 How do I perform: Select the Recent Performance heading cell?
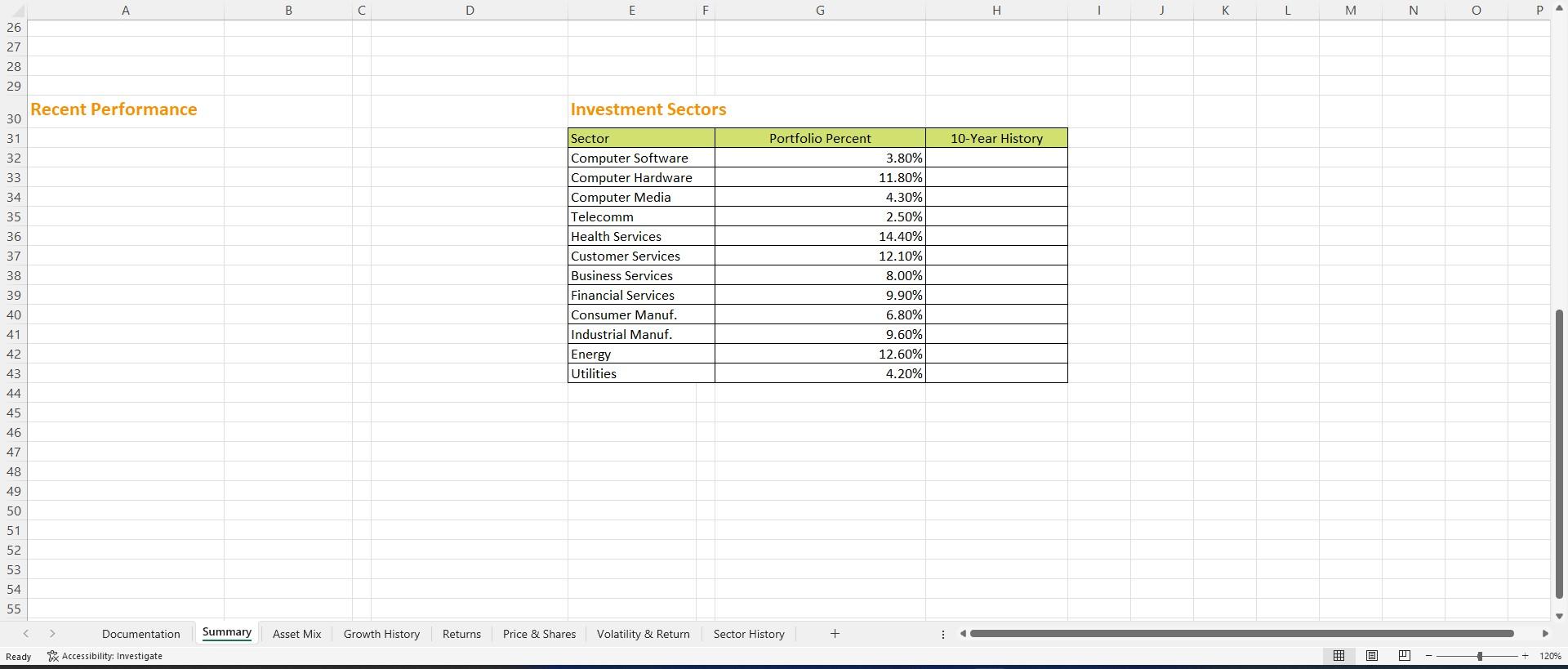click(x=126, y=110)
